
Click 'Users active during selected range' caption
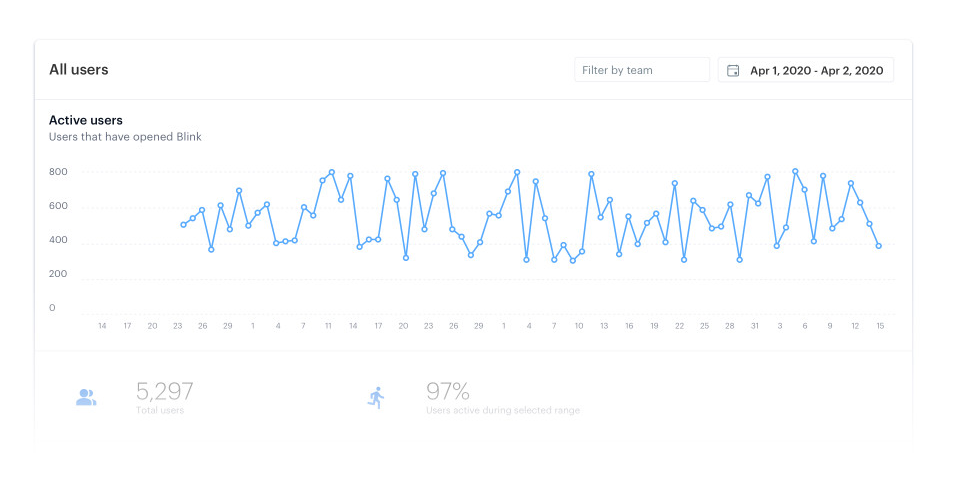point(503,411)
